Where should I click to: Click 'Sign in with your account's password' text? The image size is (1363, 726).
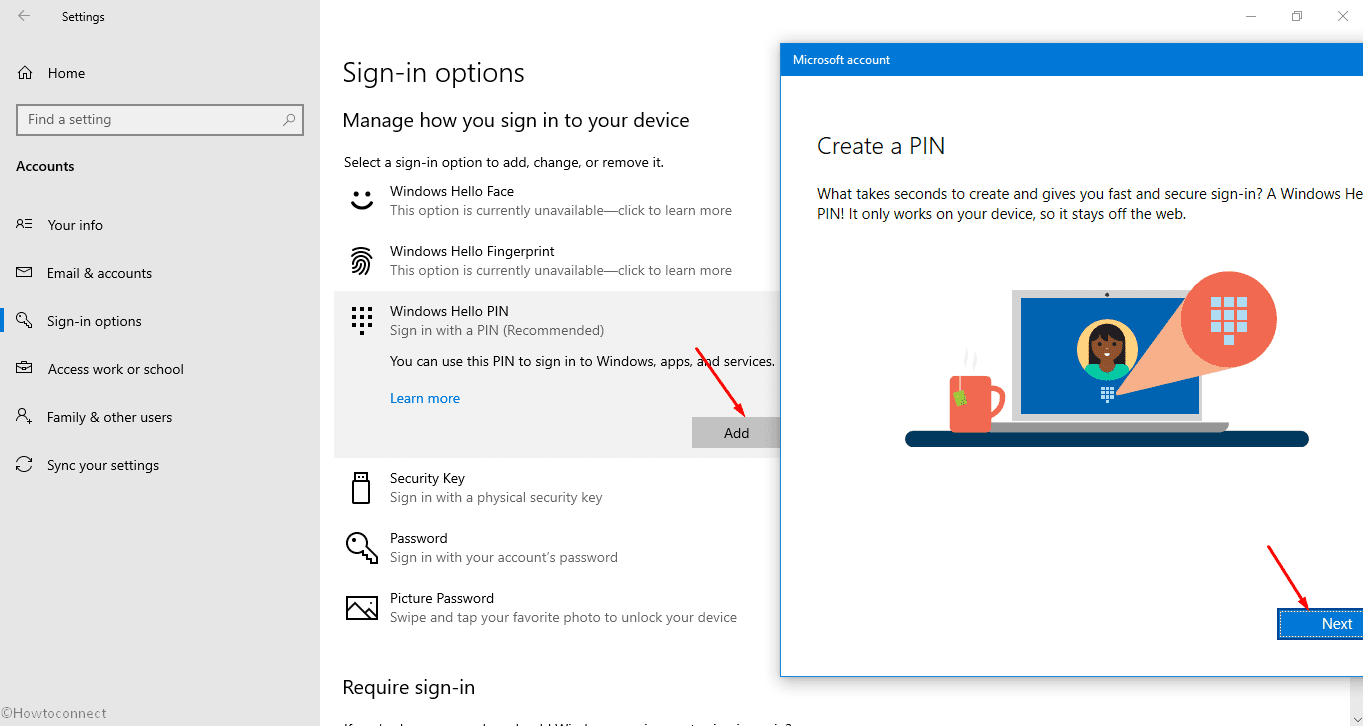(x=504, y=557)
